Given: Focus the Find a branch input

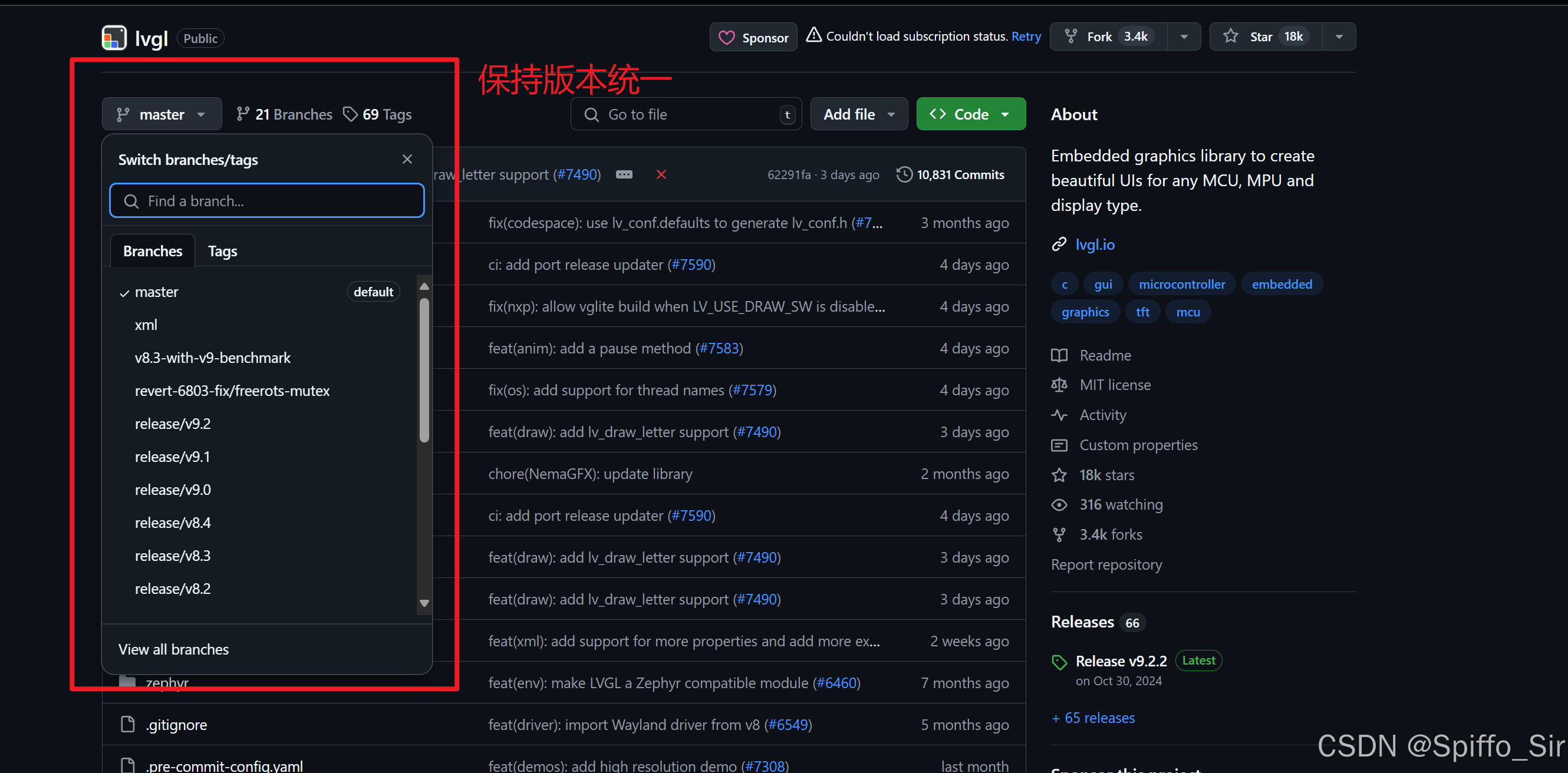Looking at the screenshot, I should coord(266,201).
